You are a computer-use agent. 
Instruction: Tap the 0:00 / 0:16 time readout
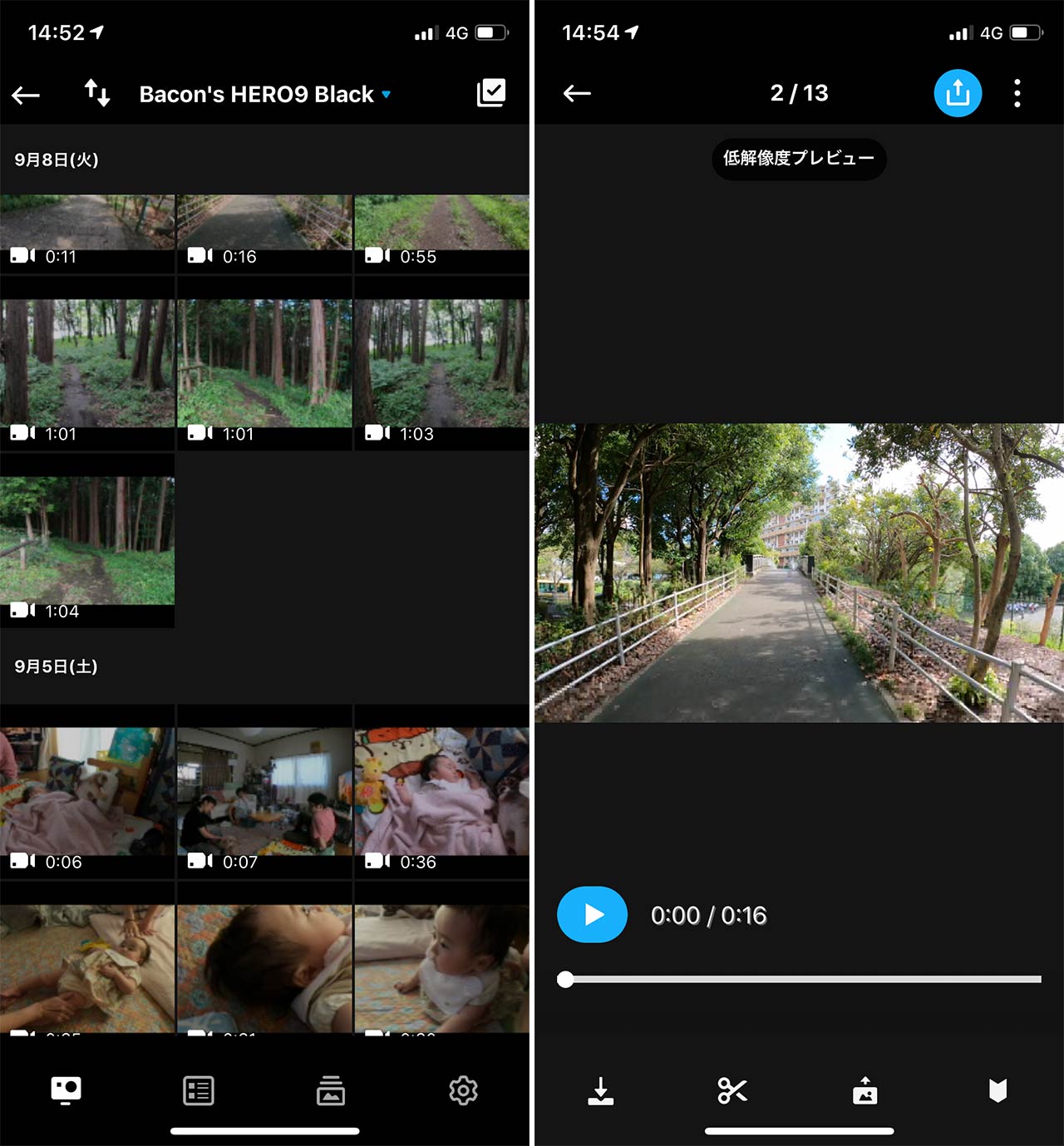point(709,916)
